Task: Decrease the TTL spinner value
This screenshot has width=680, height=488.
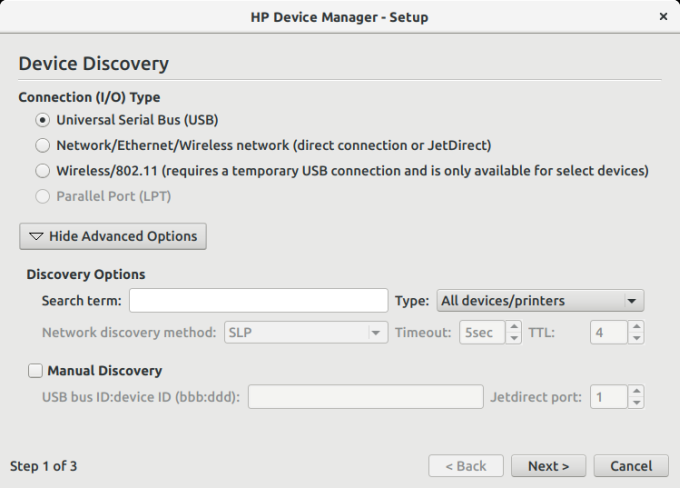Action: click(x=637, y=338)
